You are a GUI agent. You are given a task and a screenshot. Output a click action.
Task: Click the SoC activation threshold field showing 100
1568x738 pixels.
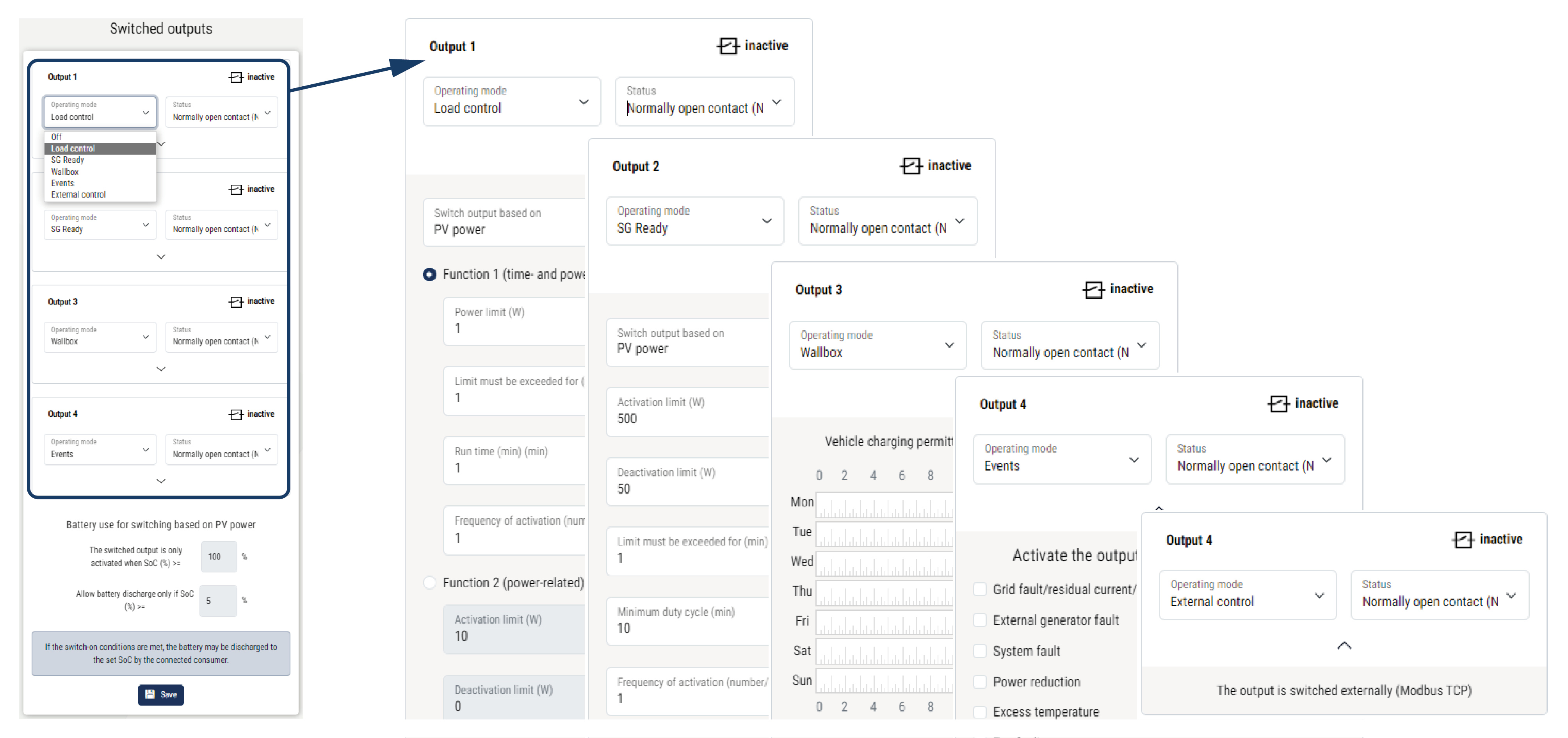[x=218, y=556]
